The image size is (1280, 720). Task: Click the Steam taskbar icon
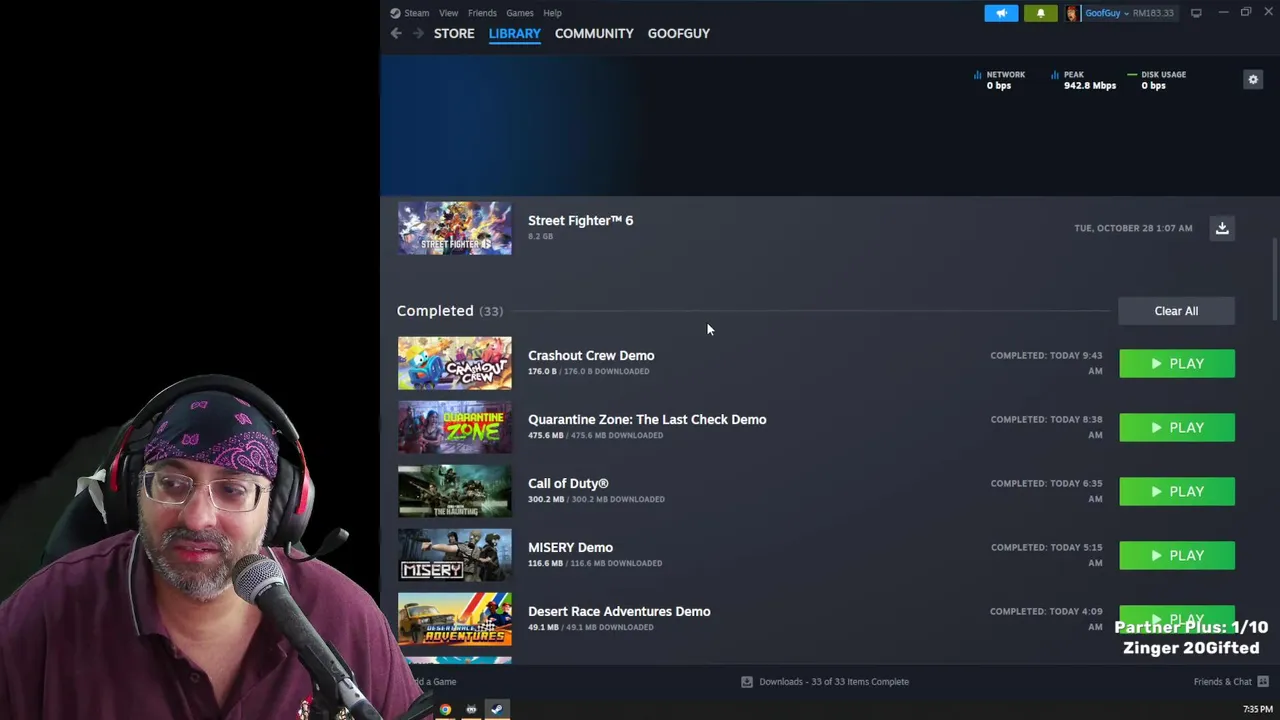pyautogui.click(x=496, y=709)
